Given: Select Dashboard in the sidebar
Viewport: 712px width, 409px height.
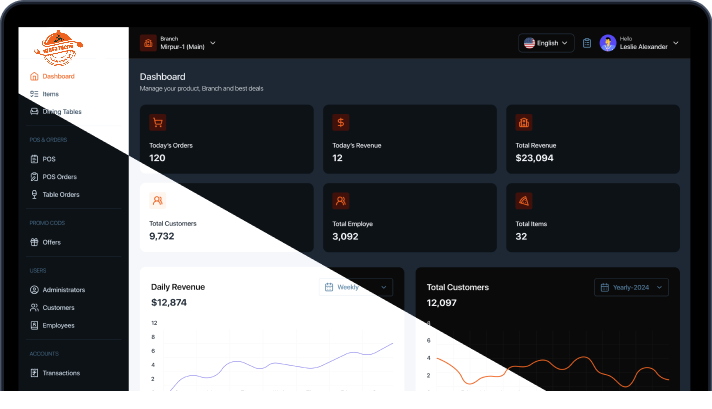Looking at the screenshot, I should [x=58, y=76].
